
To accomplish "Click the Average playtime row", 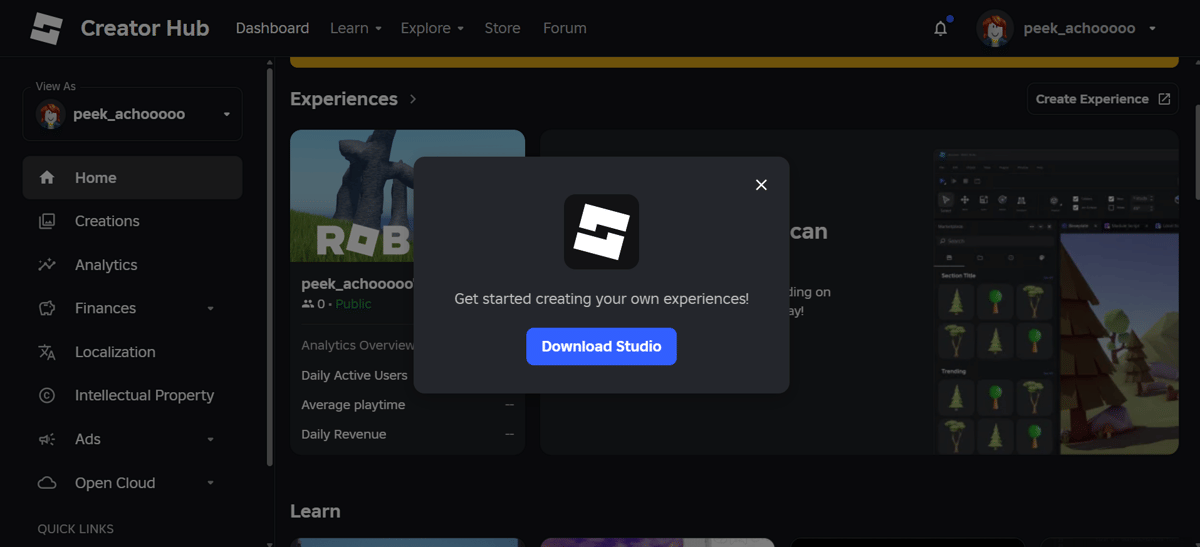I will coord(407,405).
